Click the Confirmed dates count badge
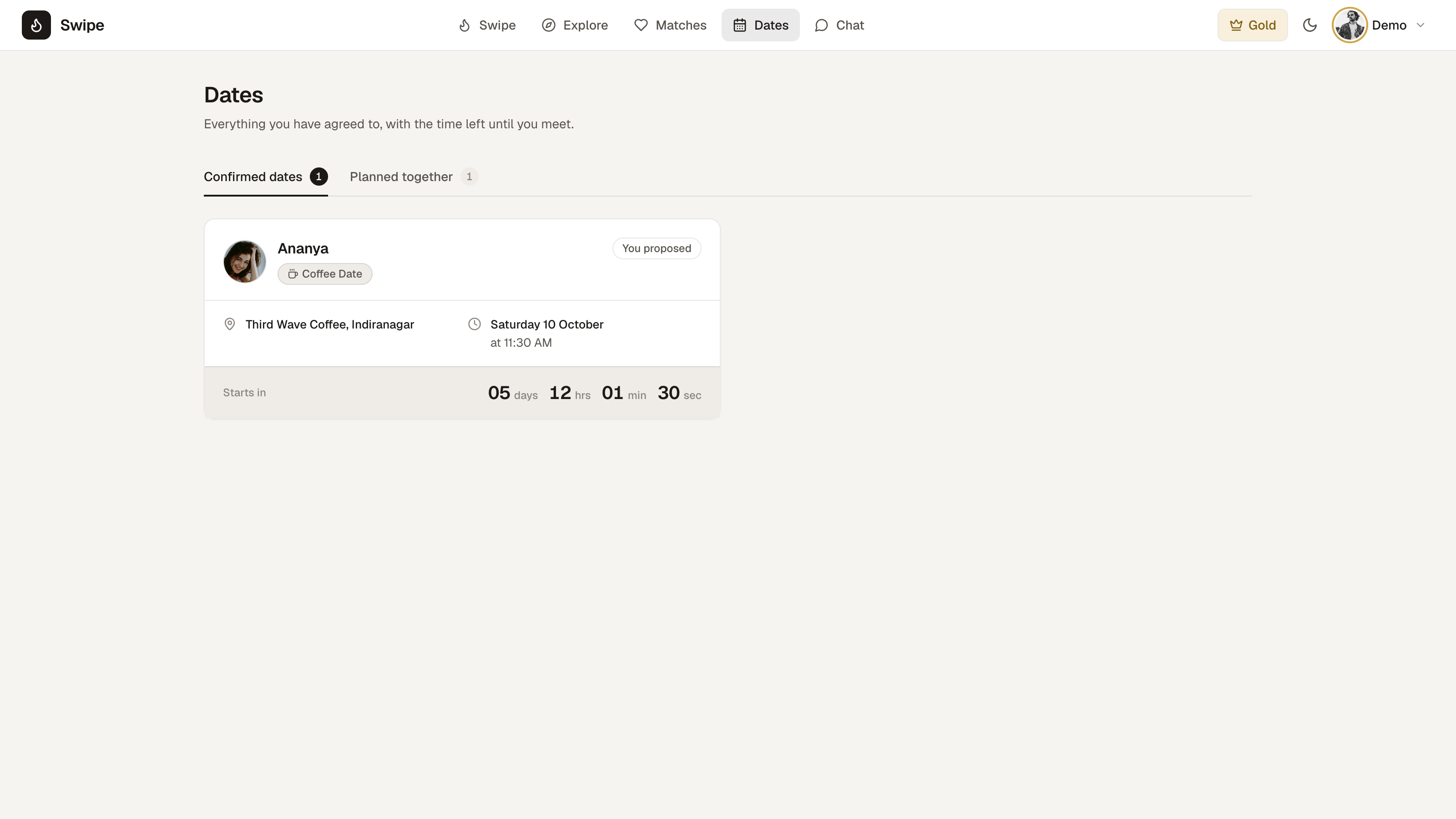 pyautogui.click(x=318, y=177)
